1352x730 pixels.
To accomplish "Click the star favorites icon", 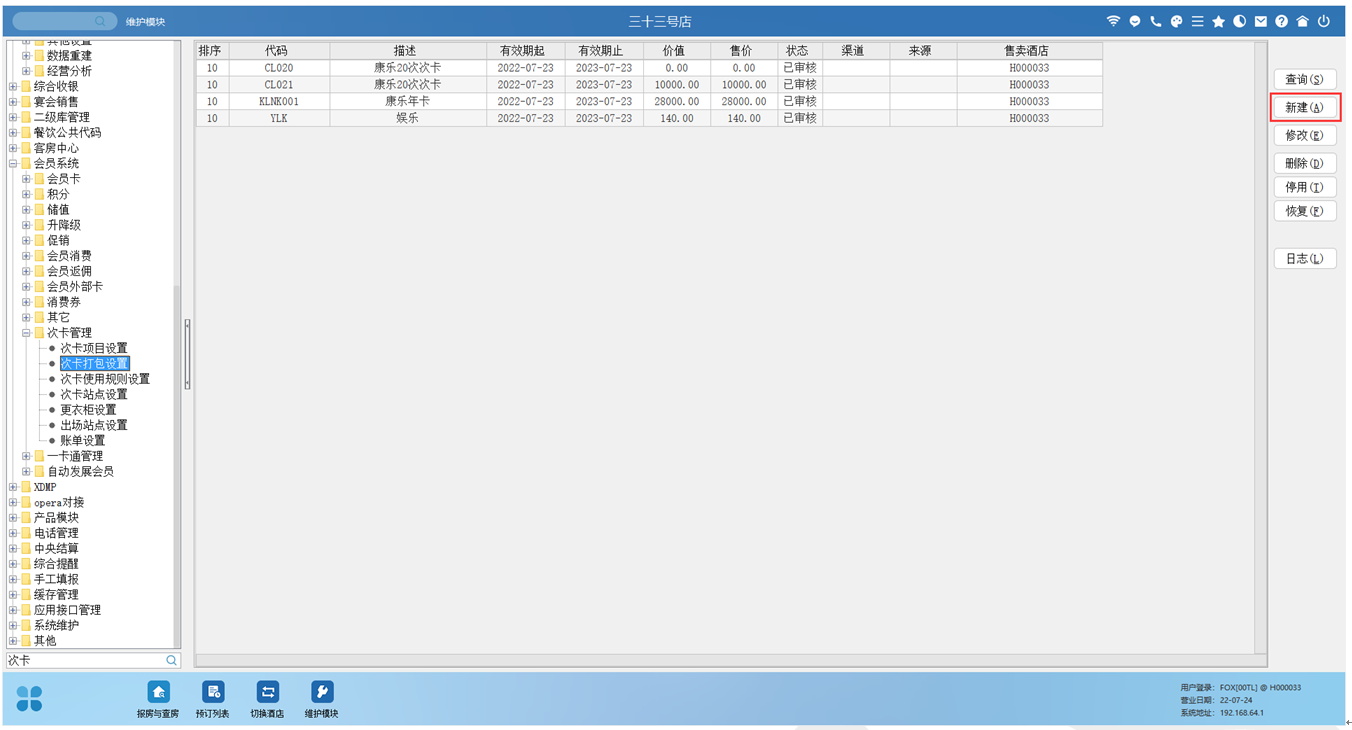I will (x=1218, y=21).
